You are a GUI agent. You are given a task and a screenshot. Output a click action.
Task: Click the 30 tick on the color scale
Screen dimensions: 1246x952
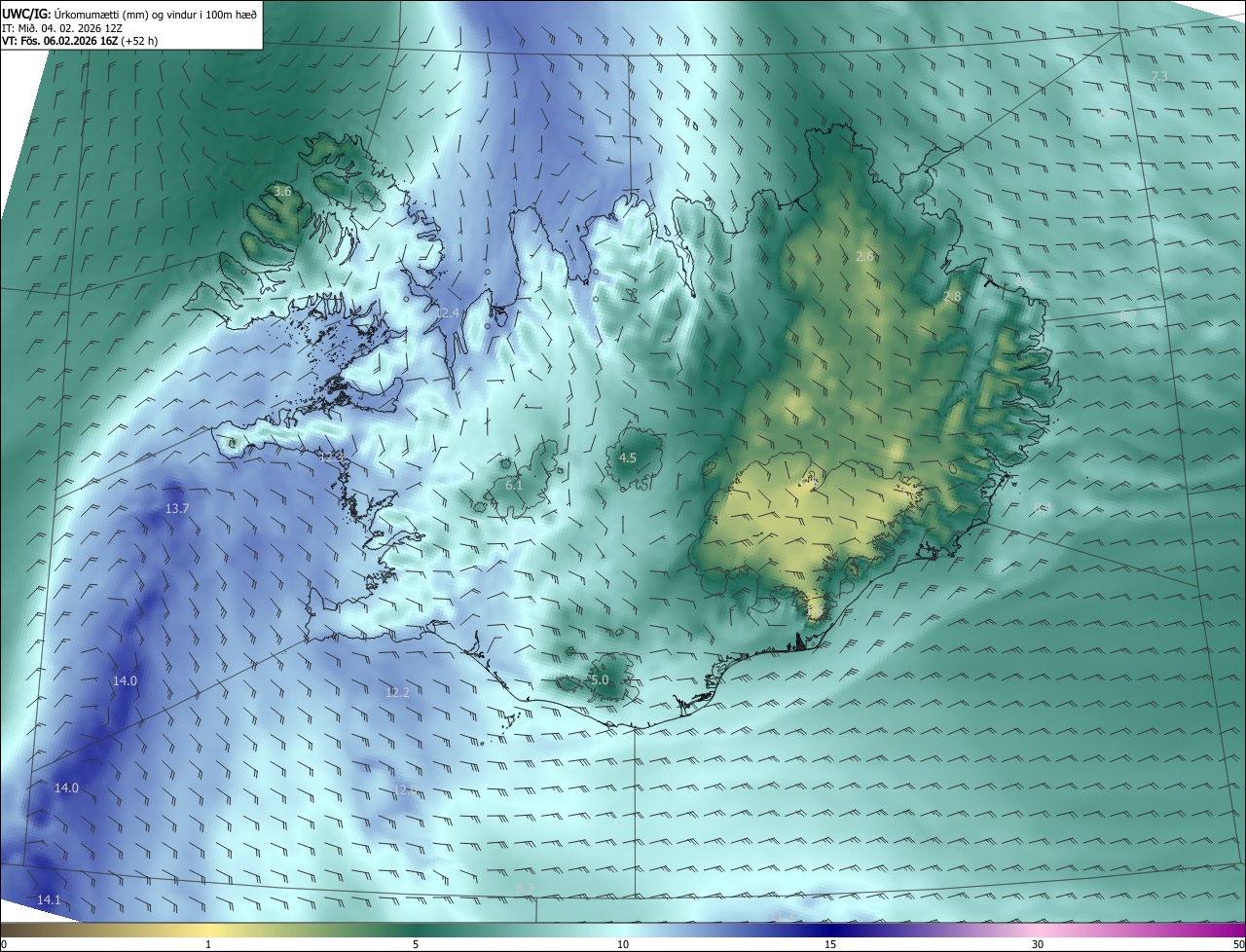tap(1038, 944)
